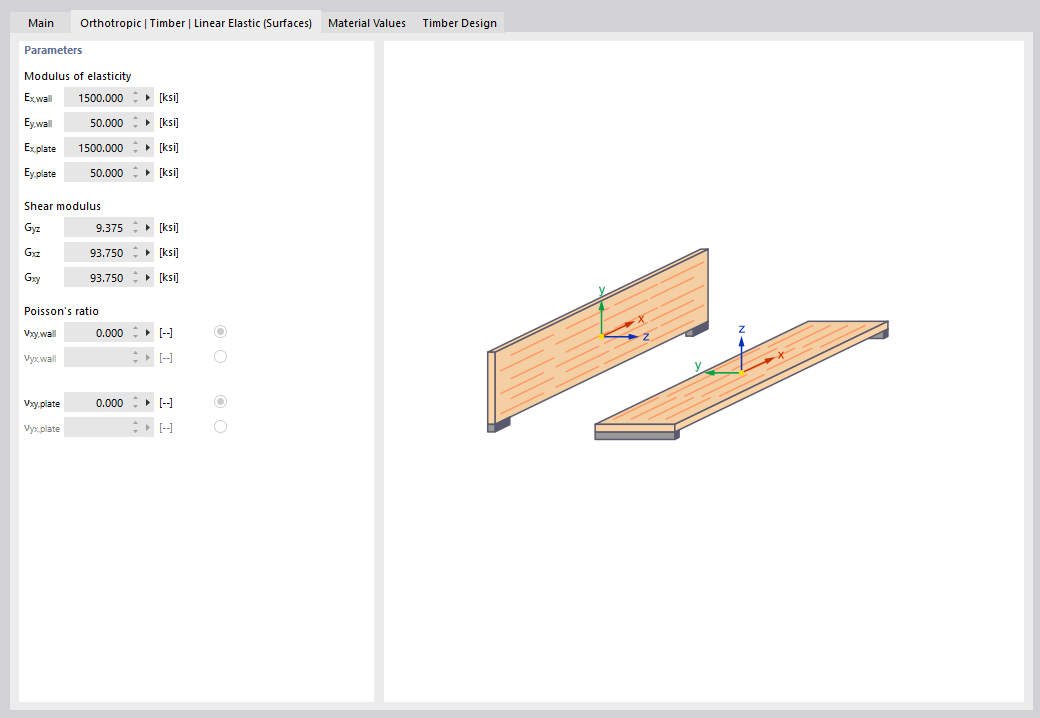
Task: Click the arrow icon next to Gxy value
Action: [147, 277]
